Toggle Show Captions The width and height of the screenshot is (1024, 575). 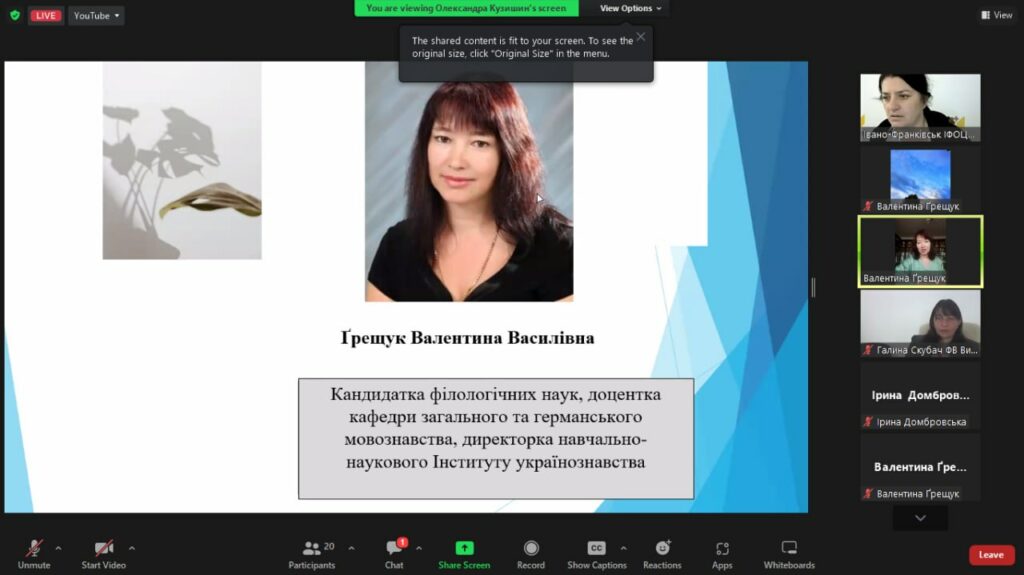tap(596, 553)
